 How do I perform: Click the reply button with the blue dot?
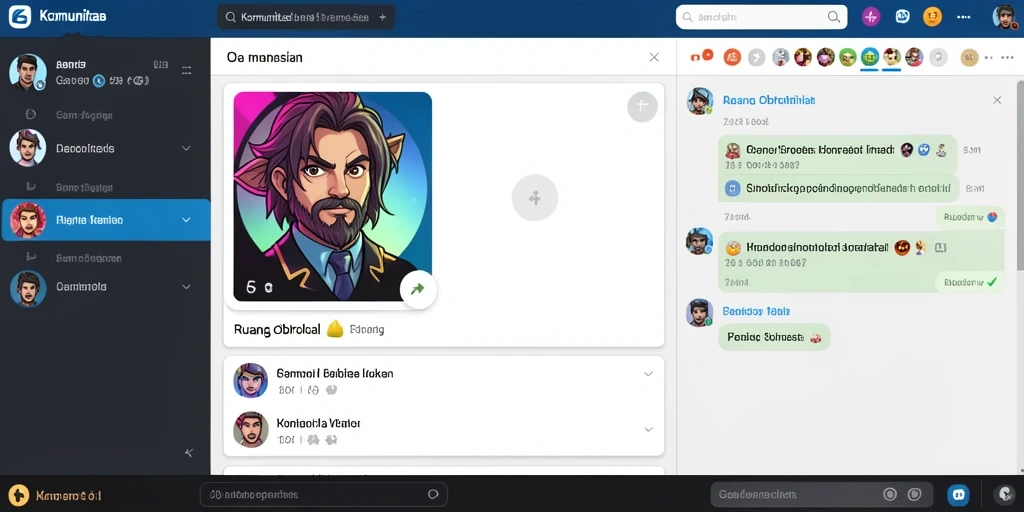pos(969,217)
